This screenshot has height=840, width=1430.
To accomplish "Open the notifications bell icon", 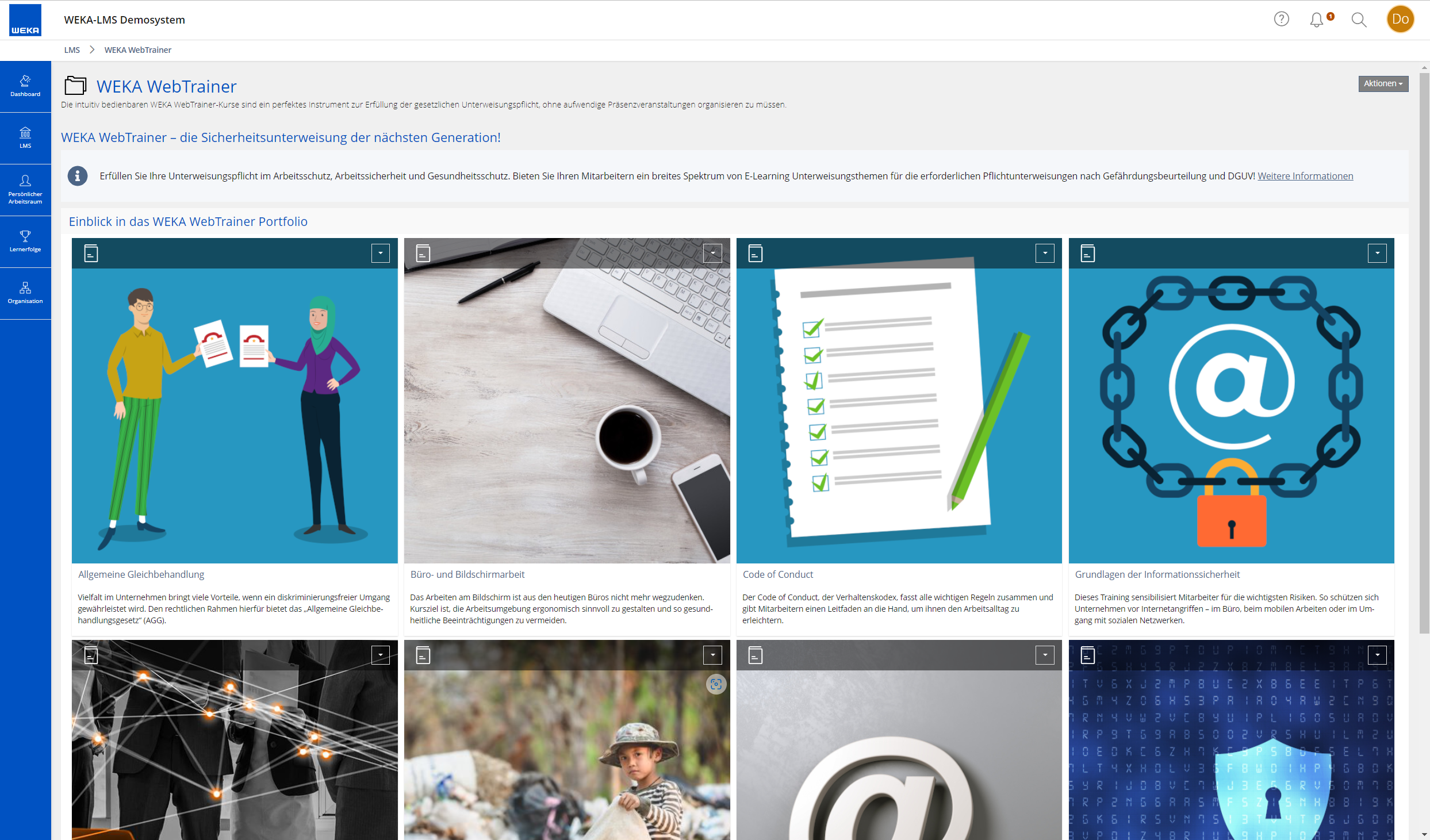I will 1317,20.
